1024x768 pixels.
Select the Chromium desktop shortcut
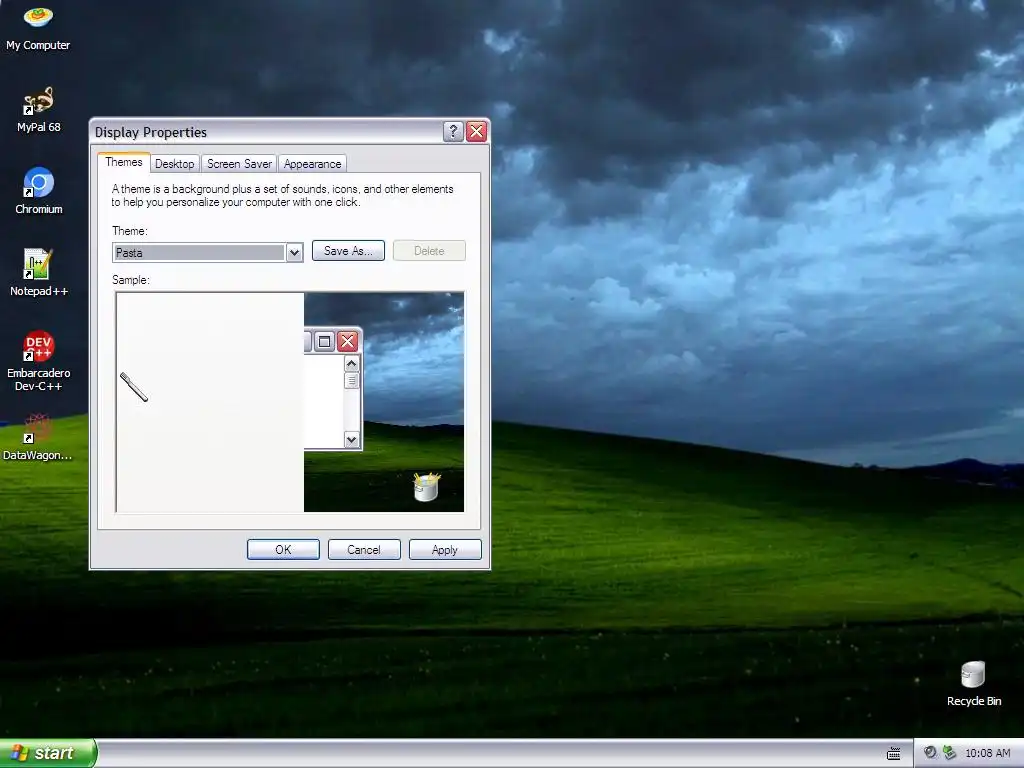(39, 191)
